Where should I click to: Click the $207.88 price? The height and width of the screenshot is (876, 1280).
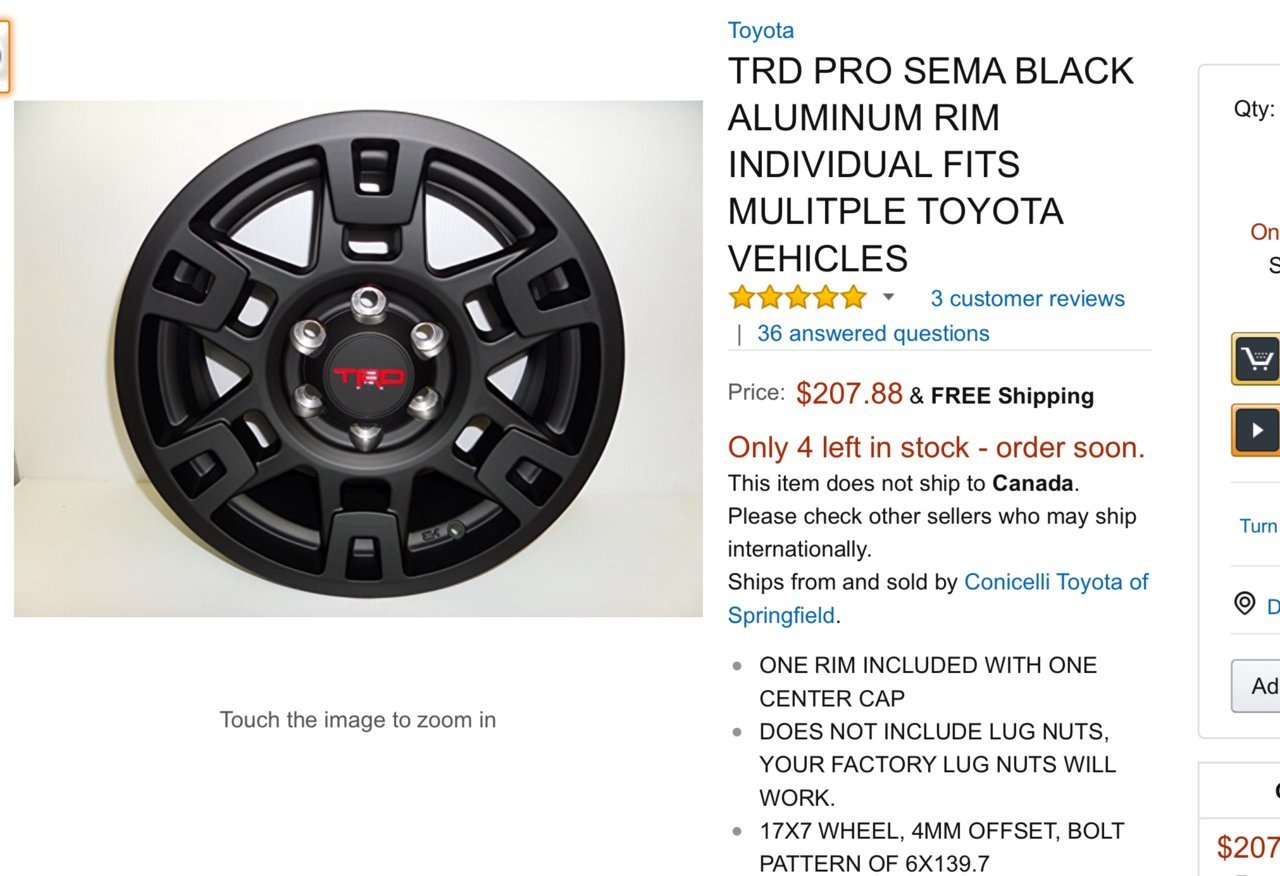[849, 394]
